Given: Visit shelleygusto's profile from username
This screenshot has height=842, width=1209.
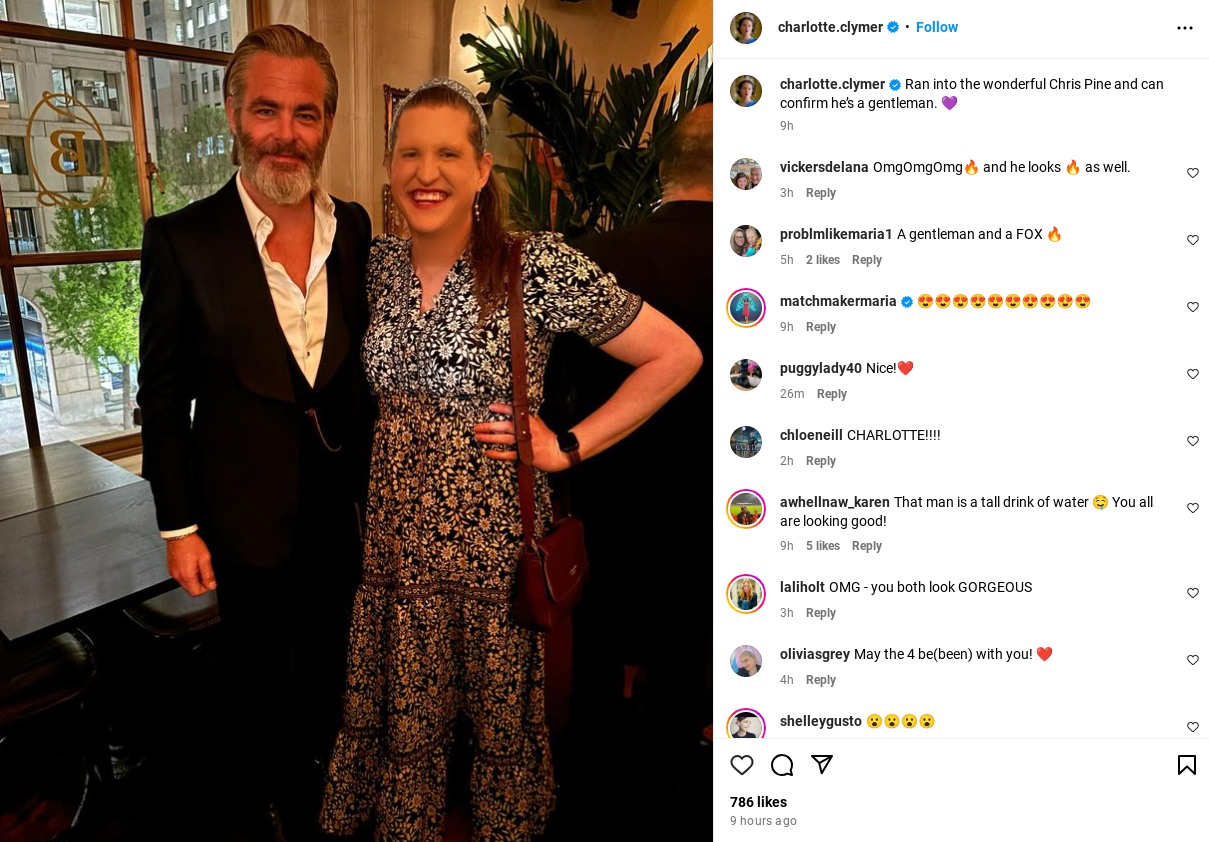Looking at the screenshot, I should point(821,721).
